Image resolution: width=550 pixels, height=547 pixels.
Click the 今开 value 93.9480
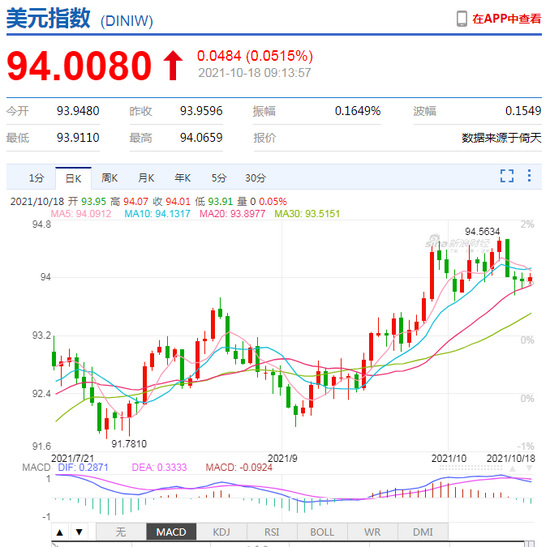(78, 111)
